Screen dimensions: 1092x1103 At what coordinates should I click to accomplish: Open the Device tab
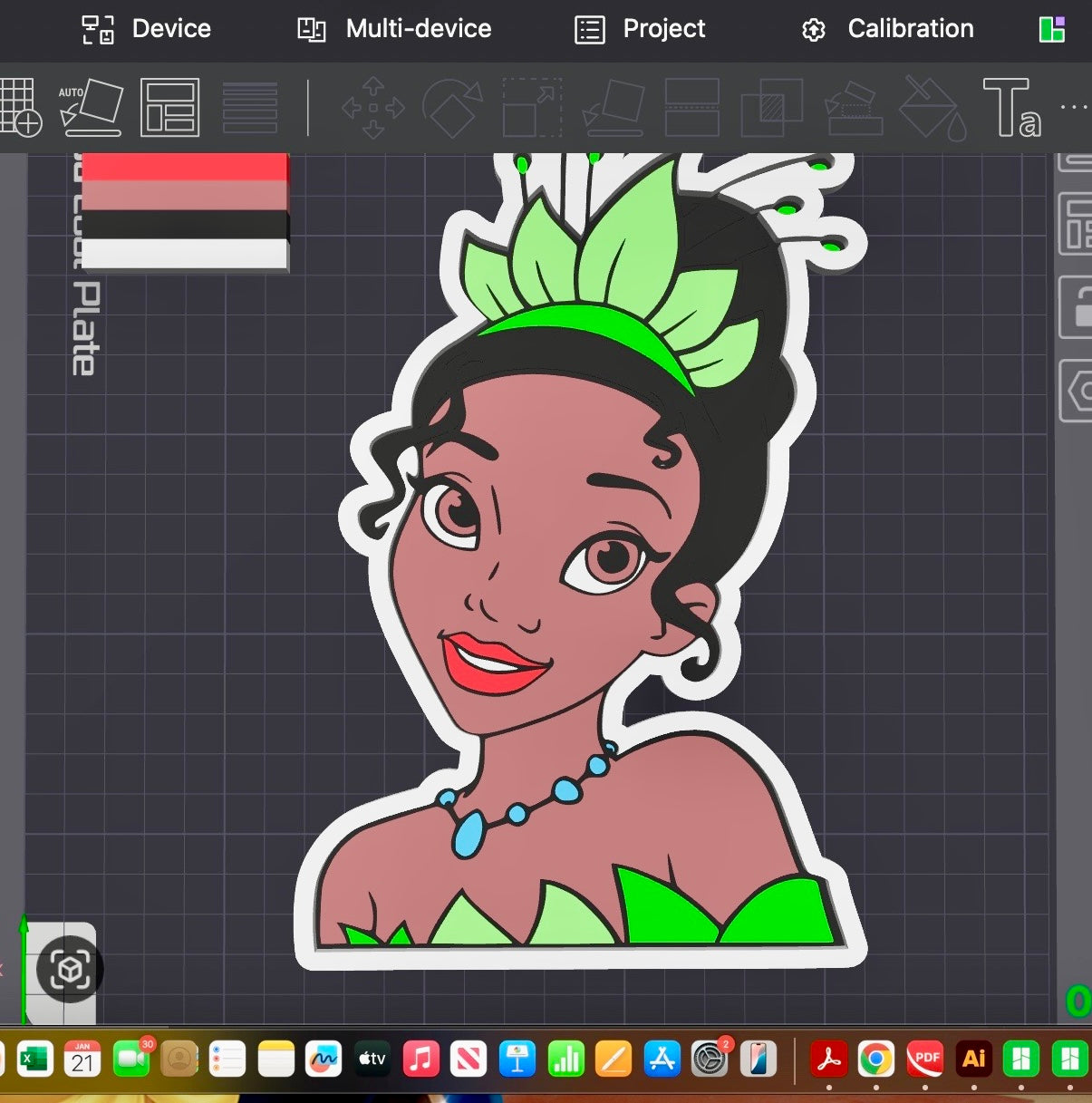[x=146, y=29]
